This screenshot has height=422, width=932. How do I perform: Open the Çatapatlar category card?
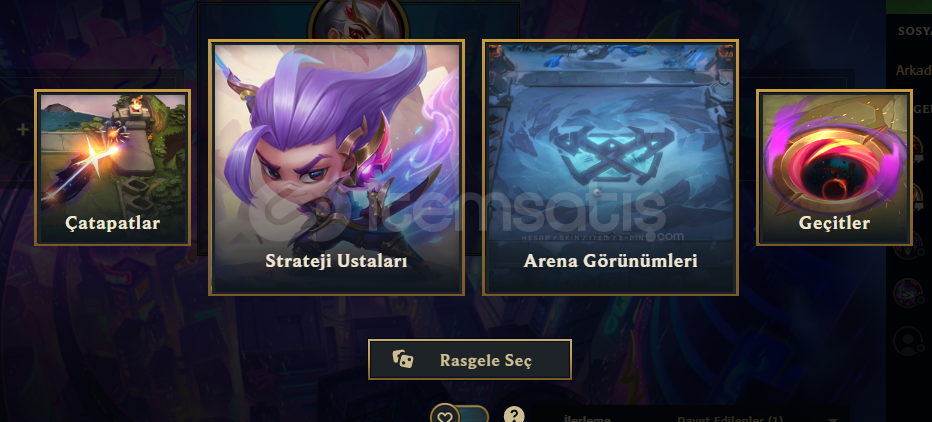point(113,167)
